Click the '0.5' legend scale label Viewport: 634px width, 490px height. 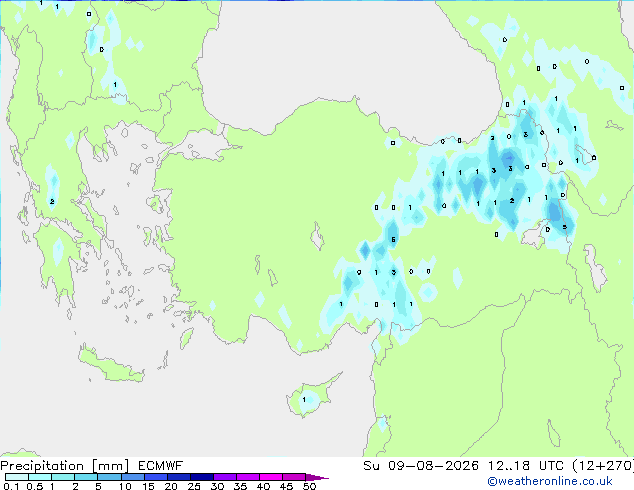[x=34, y=486]
